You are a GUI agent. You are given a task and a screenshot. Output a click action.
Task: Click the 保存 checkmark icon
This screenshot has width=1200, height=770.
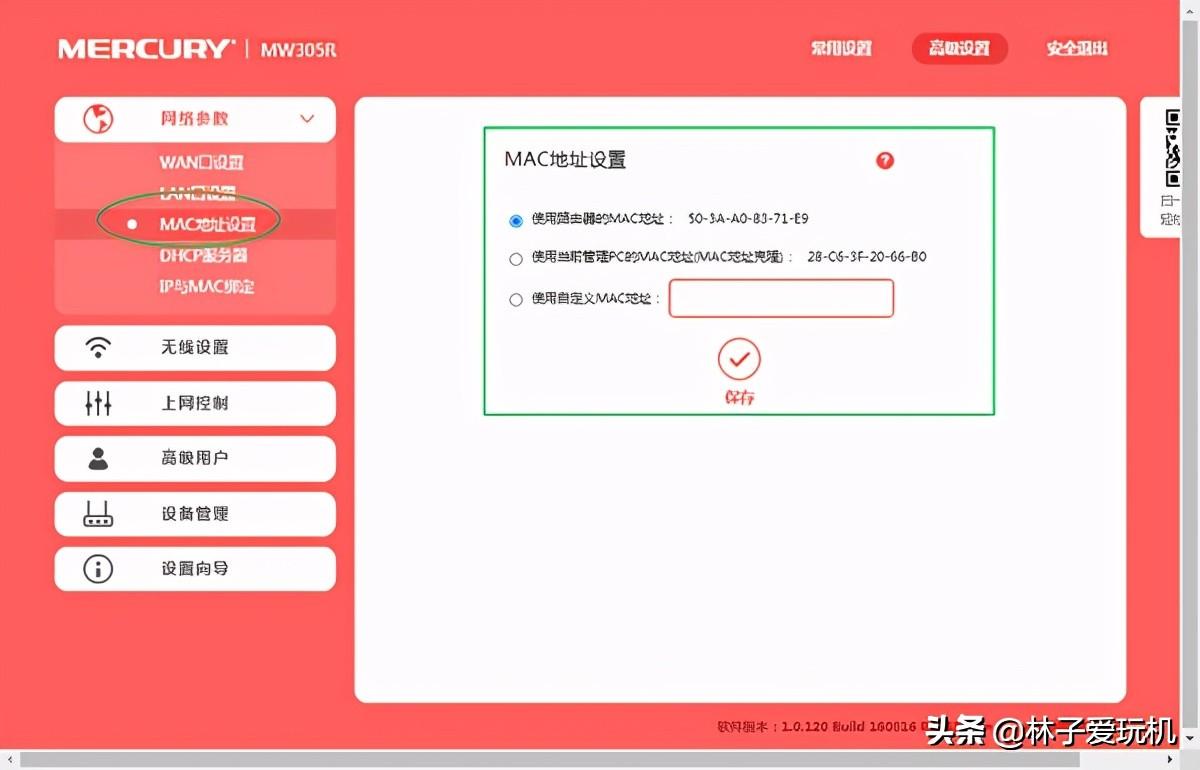click(739, 359)
